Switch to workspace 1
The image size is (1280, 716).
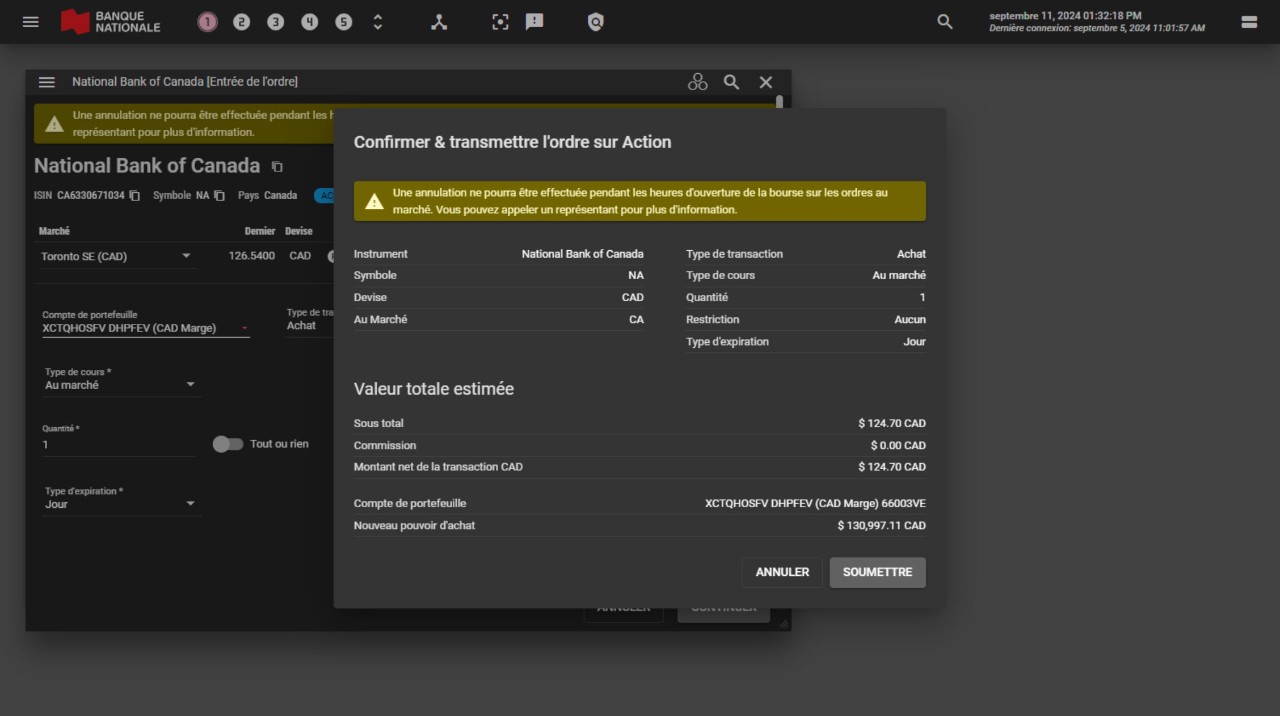coord(207,21)
